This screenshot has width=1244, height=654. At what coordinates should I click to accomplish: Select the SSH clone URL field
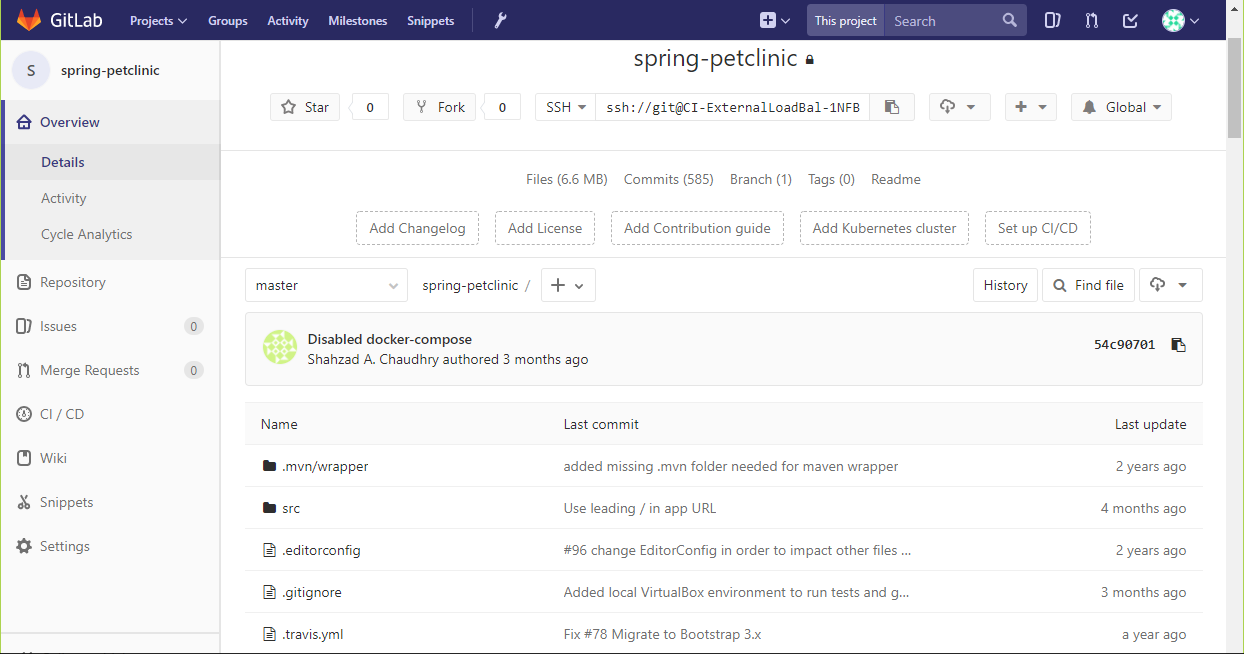[733, 107]
